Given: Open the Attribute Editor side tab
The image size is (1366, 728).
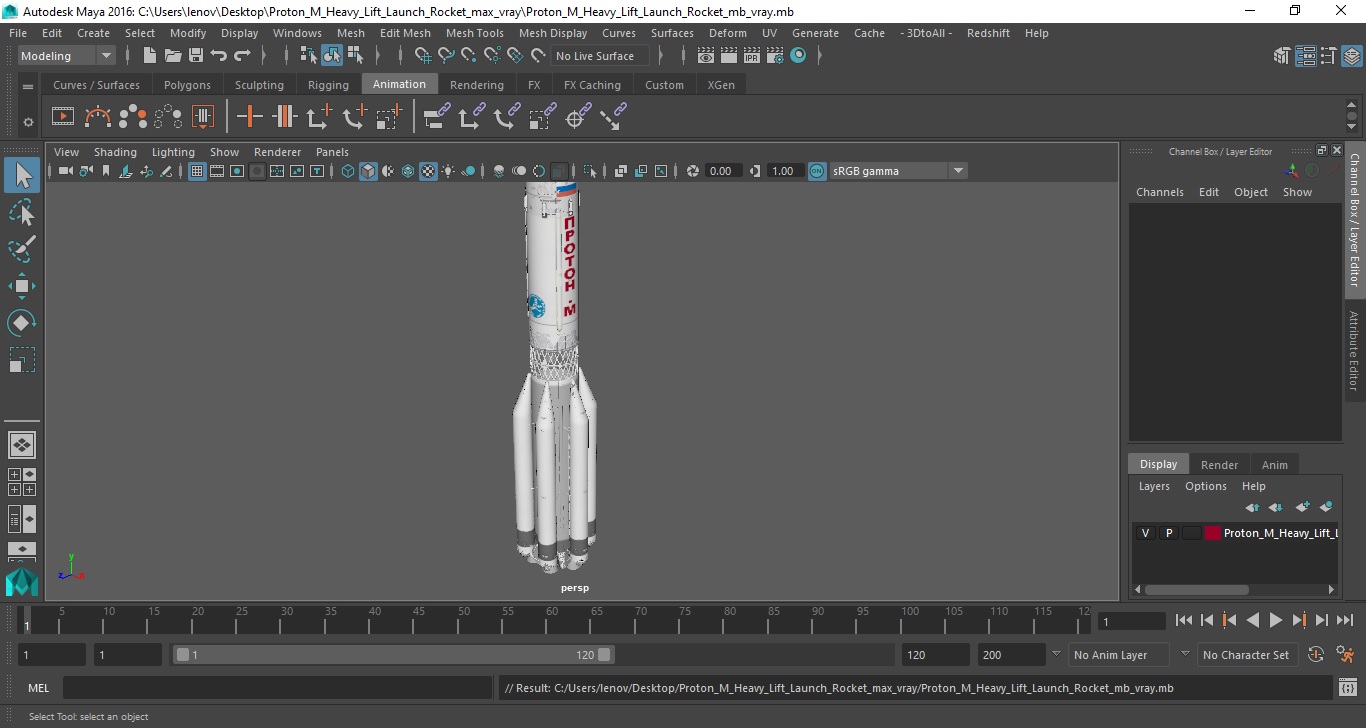Looking at the screenshot, I should [x=1354, y=350].
